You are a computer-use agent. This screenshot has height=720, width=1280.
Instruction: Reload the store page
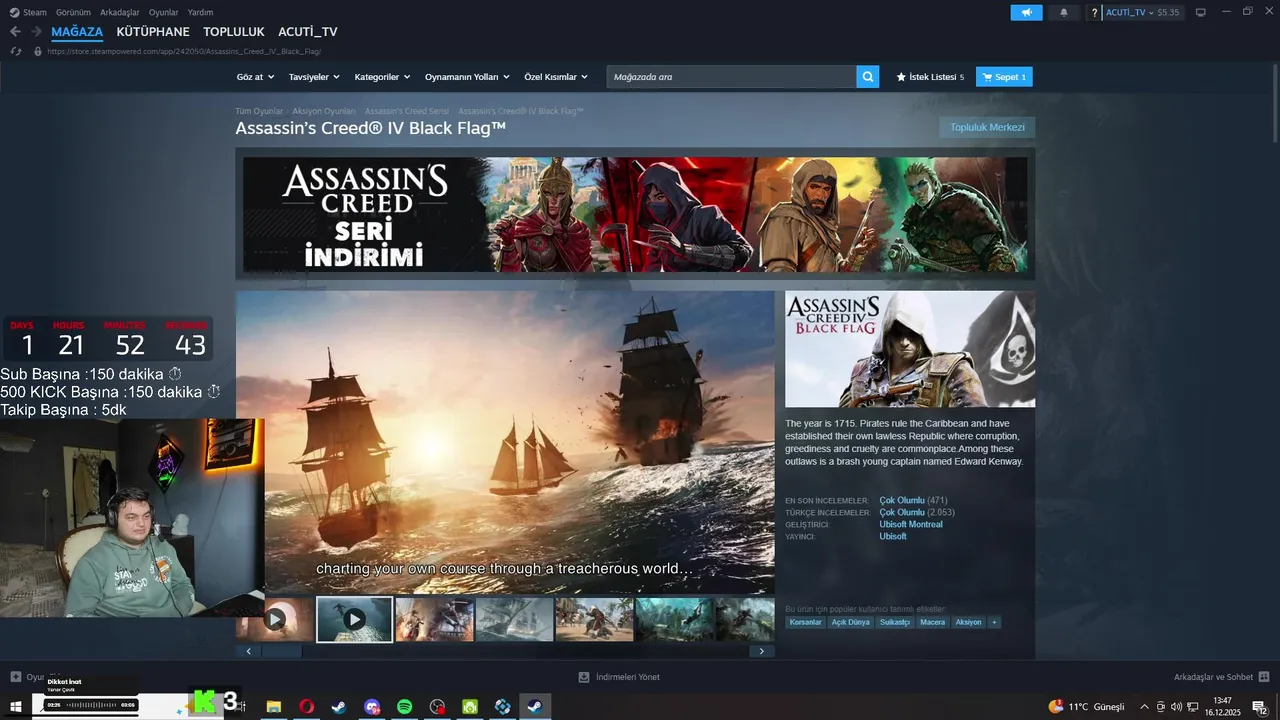point(16,51)
